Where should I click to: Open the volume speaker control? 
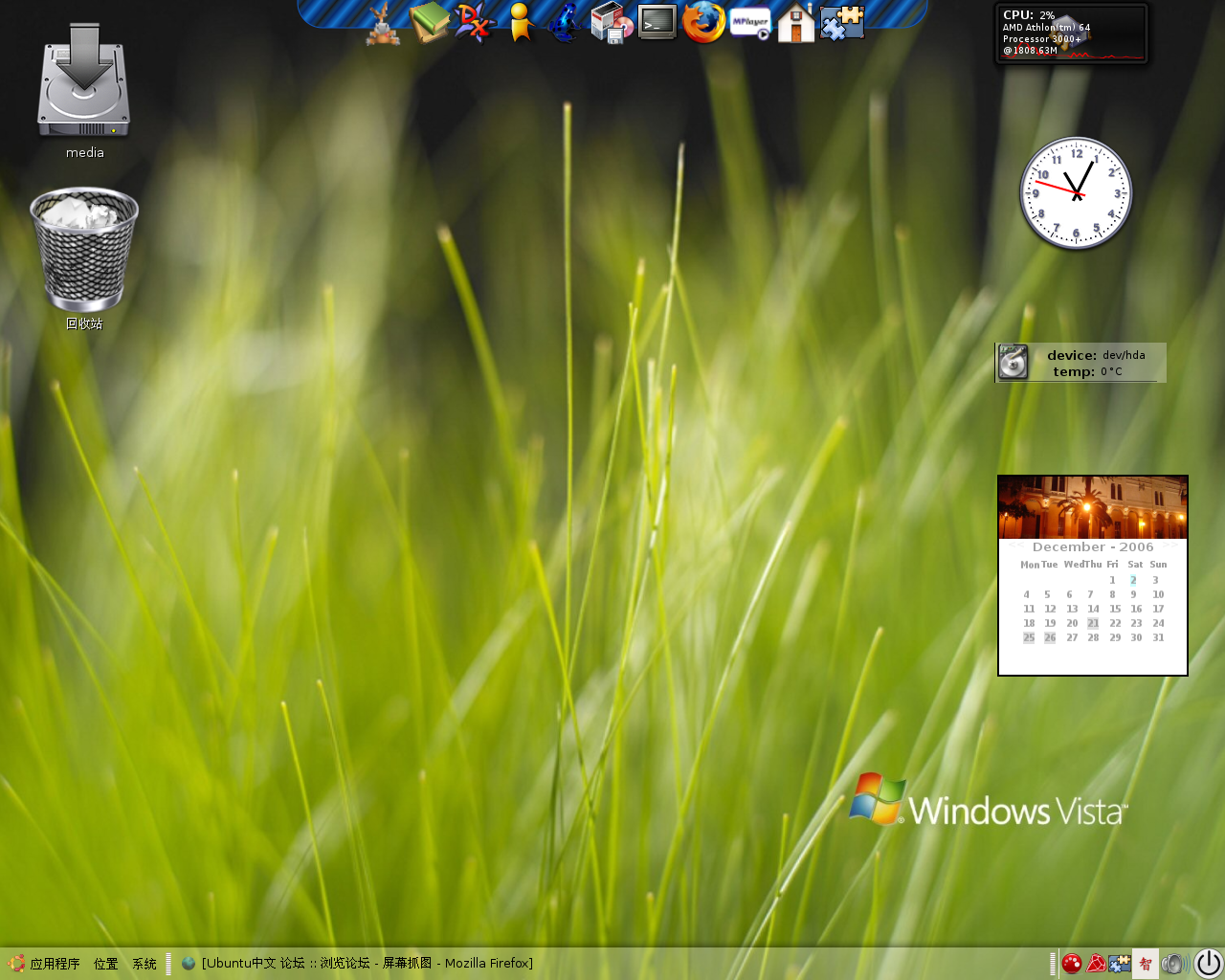click(x=1175, y=964)
